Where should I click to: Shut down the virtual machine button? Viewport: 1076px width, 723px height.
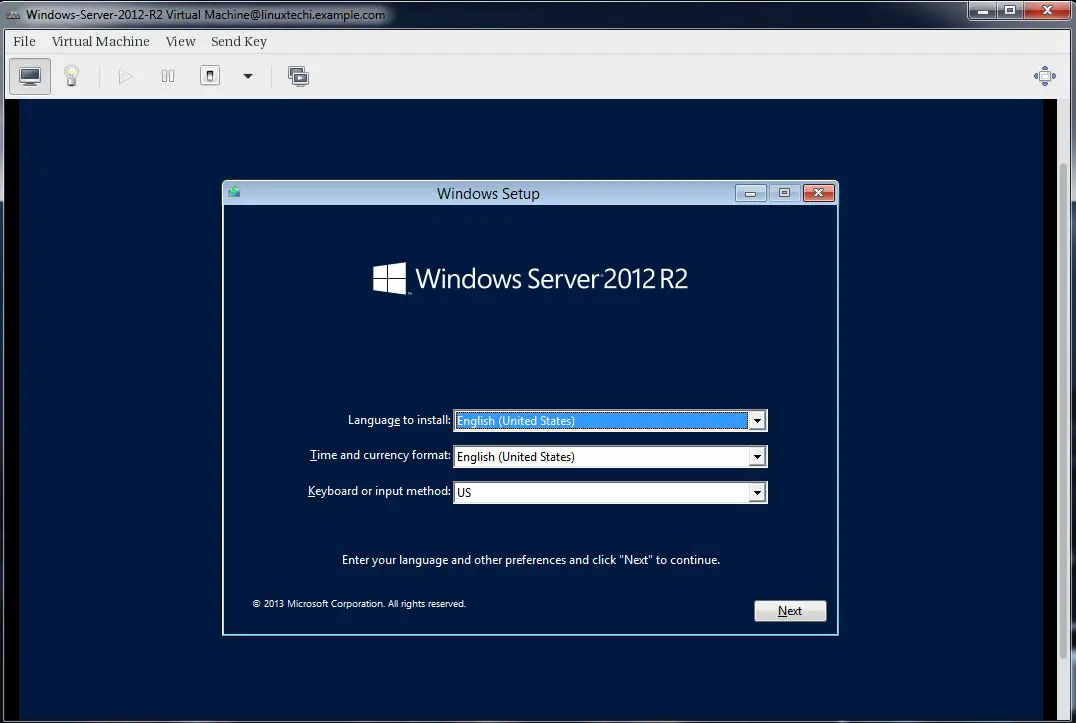click(x=210, y=75)
